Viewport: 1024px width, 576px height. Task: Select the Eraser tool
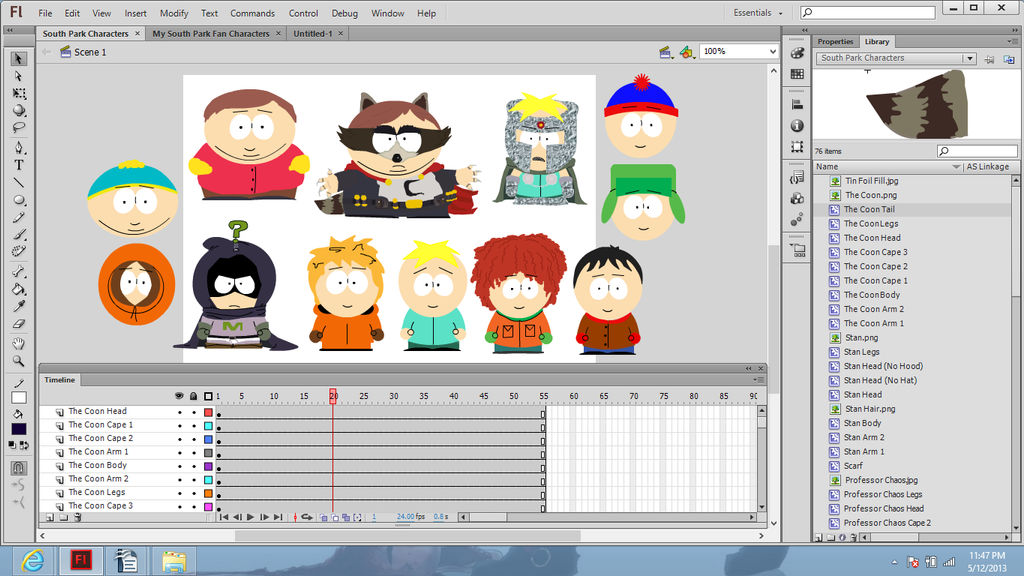[x=19, y=323]
